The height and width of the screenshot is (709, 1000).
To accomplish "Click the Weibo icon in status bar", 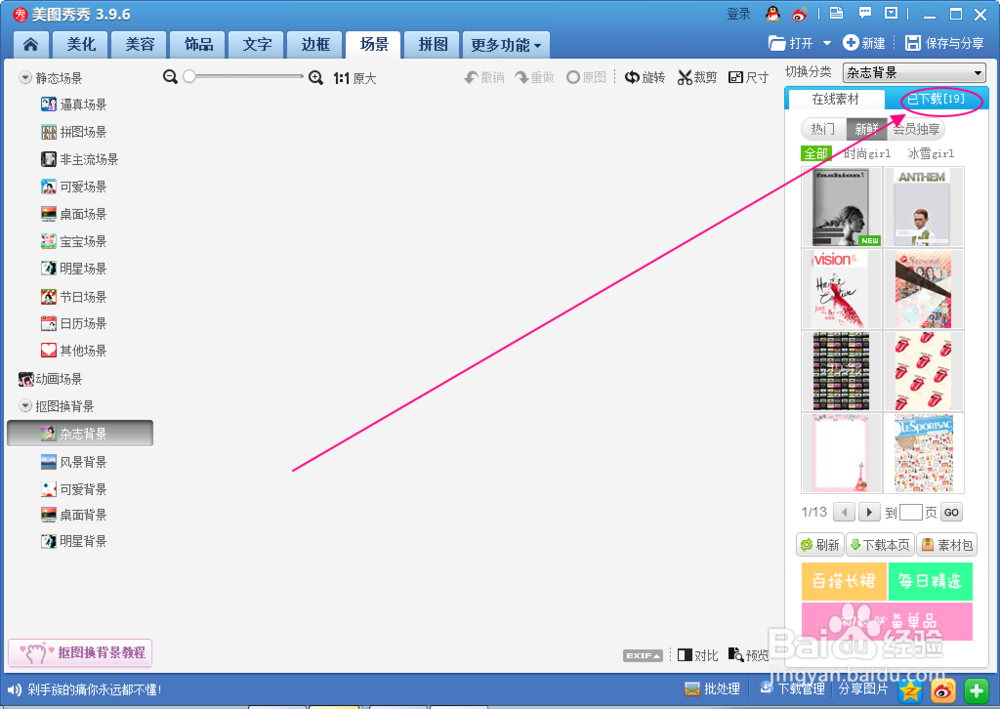I will pos(943,690).
